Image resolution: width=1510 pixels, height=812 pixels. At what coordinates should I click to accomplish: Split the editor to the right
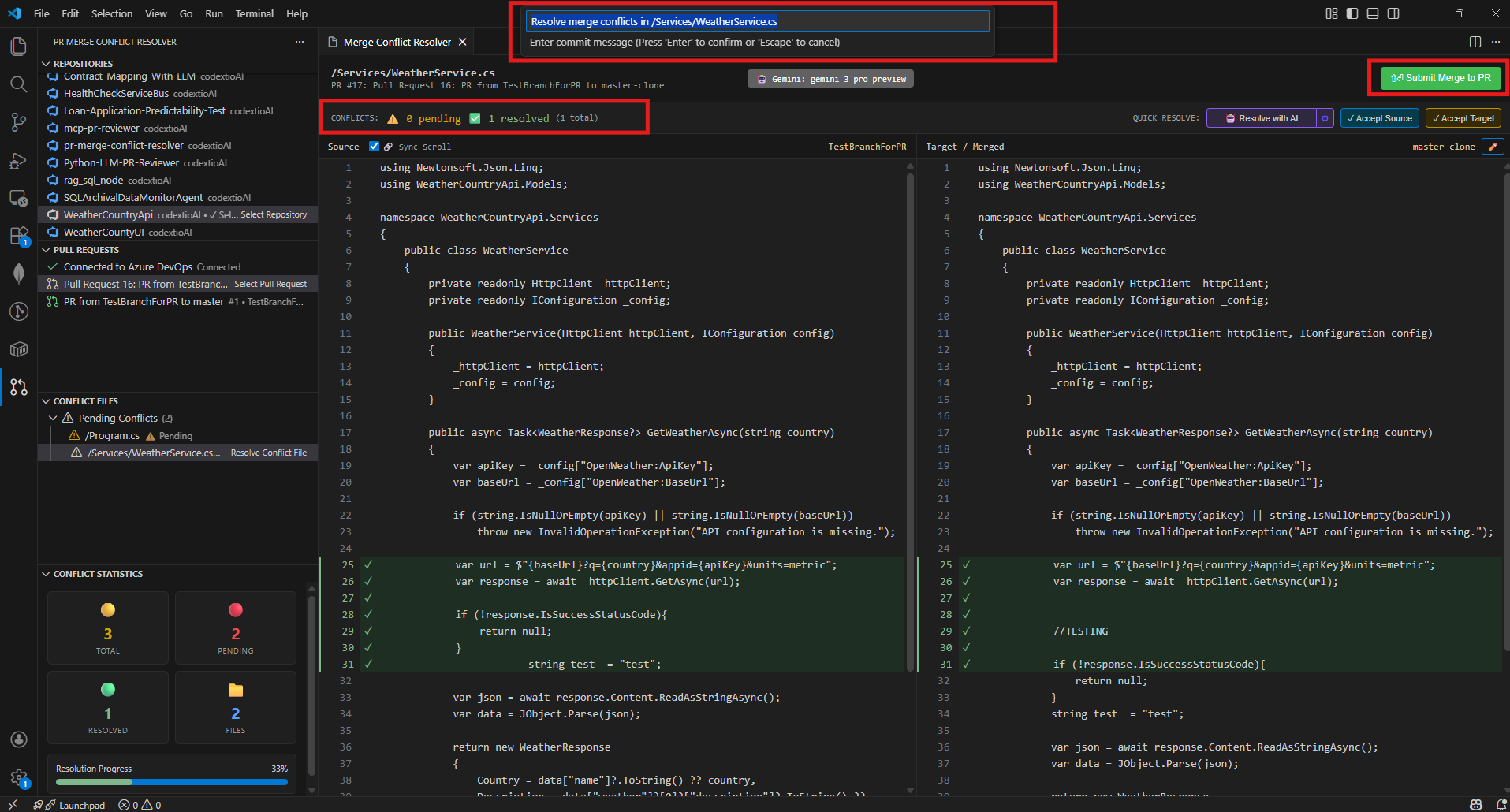click(x=1475, y=42)
